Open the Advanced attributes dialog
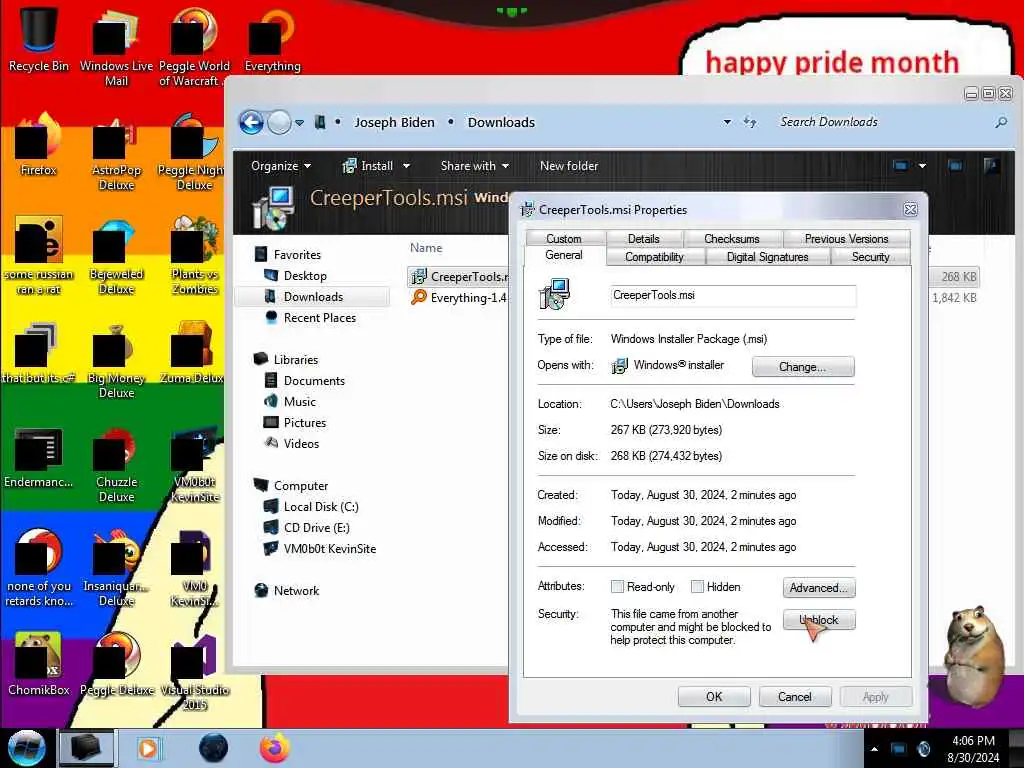 819,588
